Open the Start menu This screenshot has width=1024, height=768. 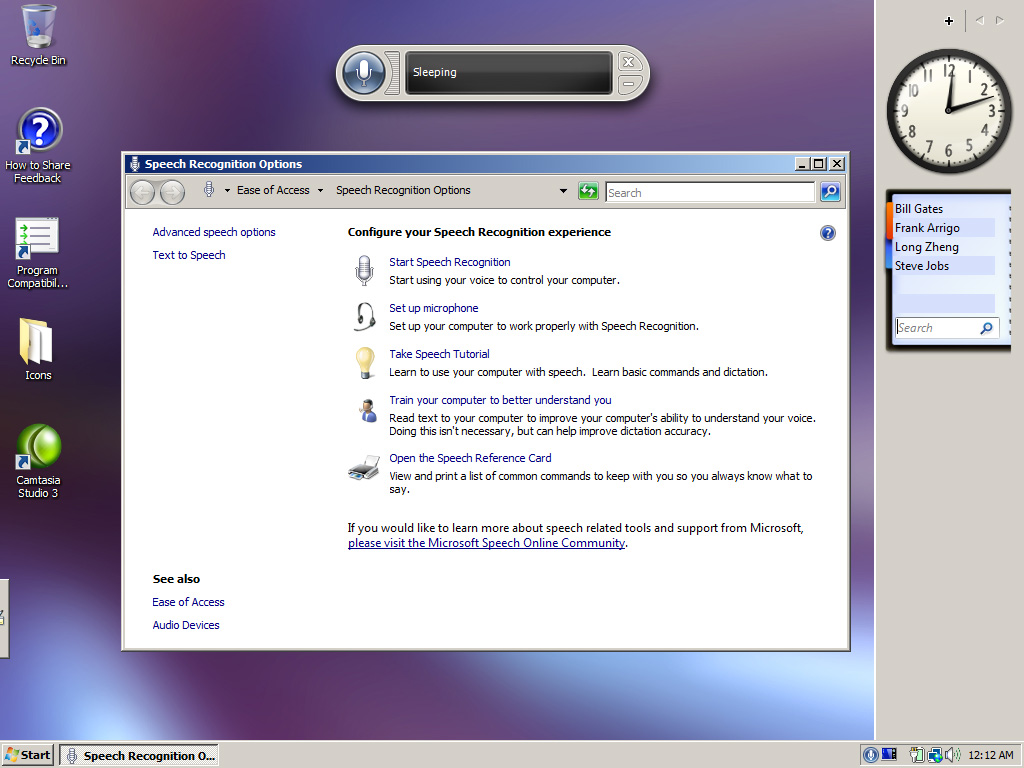point(27,755)
